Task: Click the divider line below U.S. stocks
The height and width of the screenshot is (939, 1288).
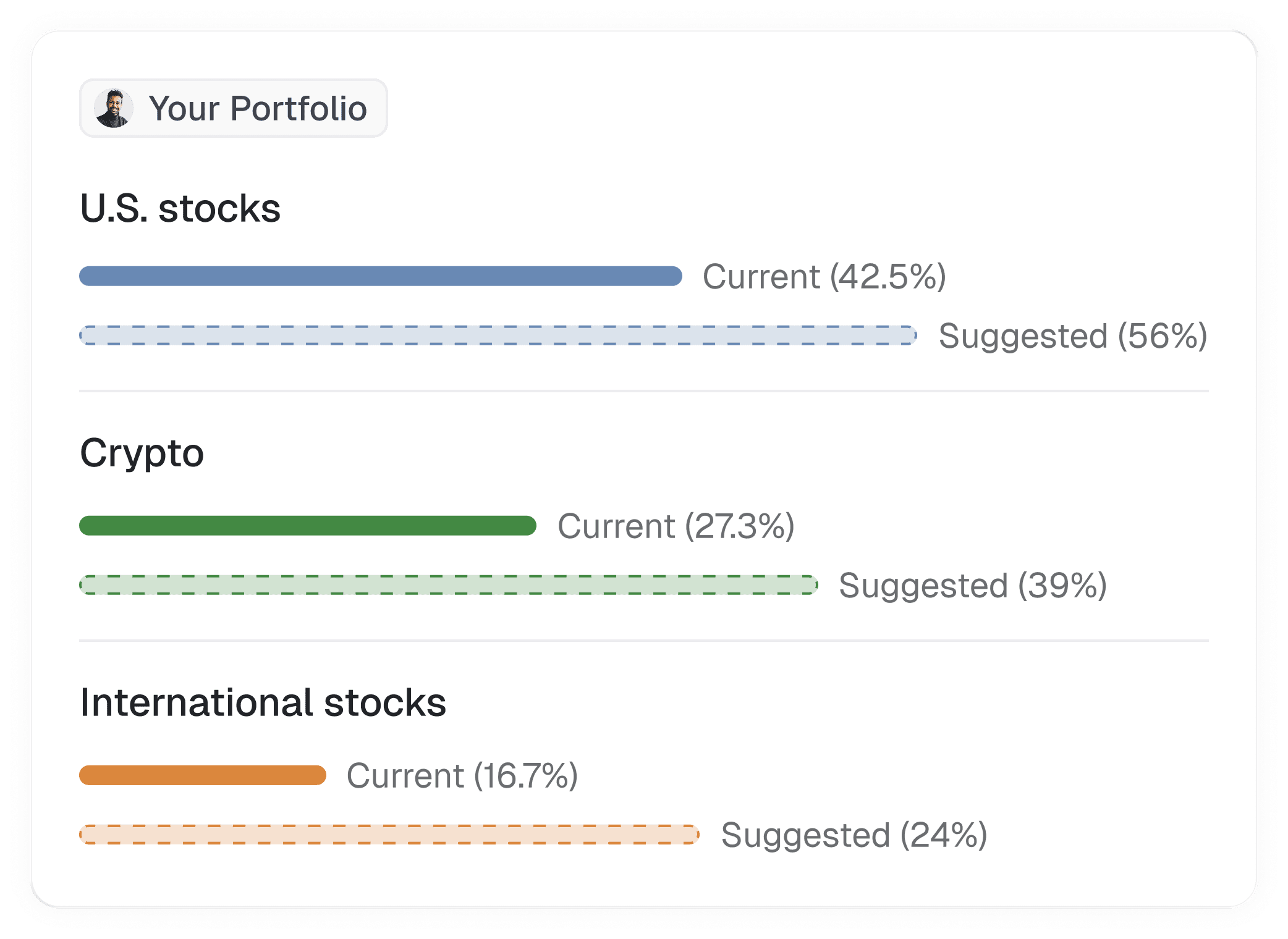Action: (x=644, y=391)
